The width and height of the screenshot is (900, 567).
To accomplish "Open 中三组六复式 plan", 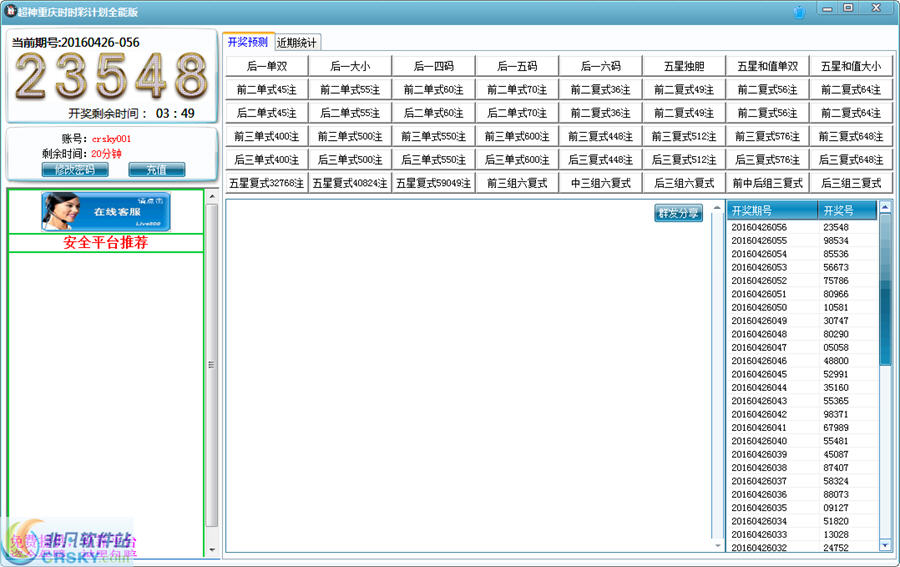I will [x=600, y=183].
